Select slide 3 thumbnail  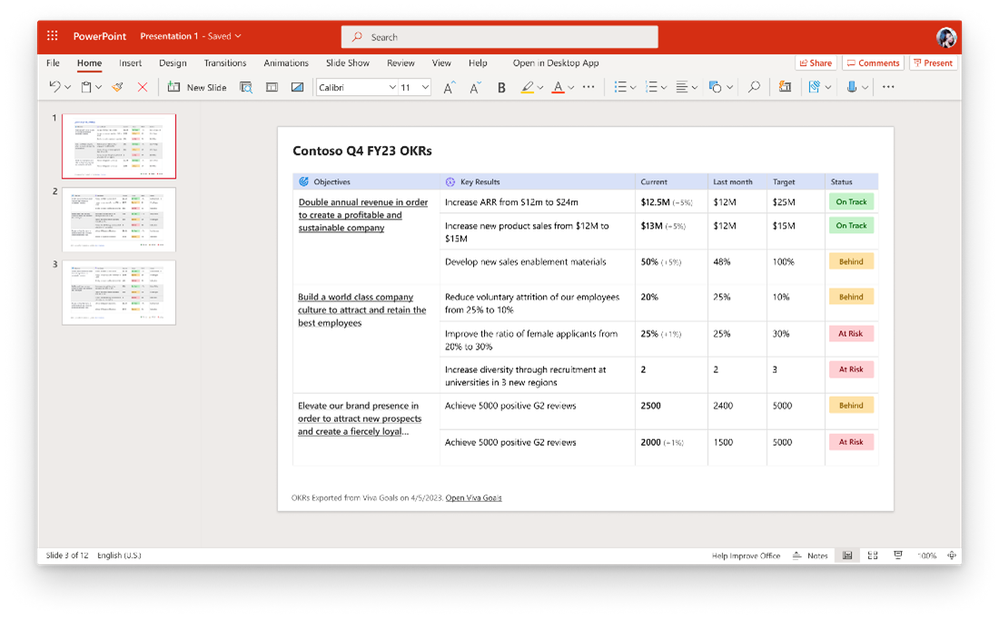click(119, 293)
